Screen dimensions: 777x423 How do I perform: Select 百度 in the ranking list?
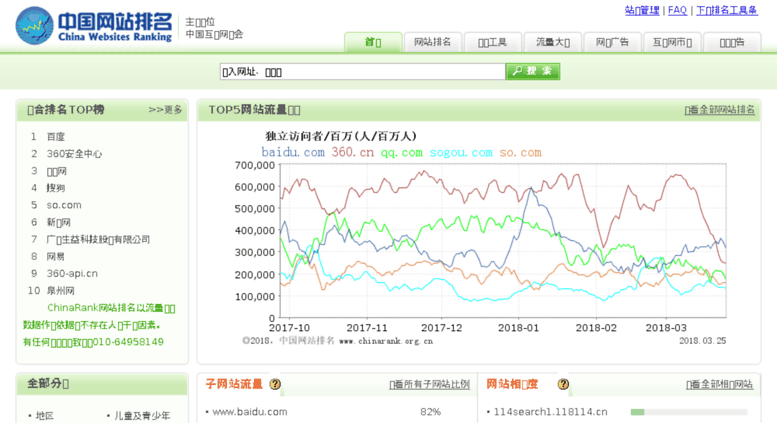click(x=56, y=137)
